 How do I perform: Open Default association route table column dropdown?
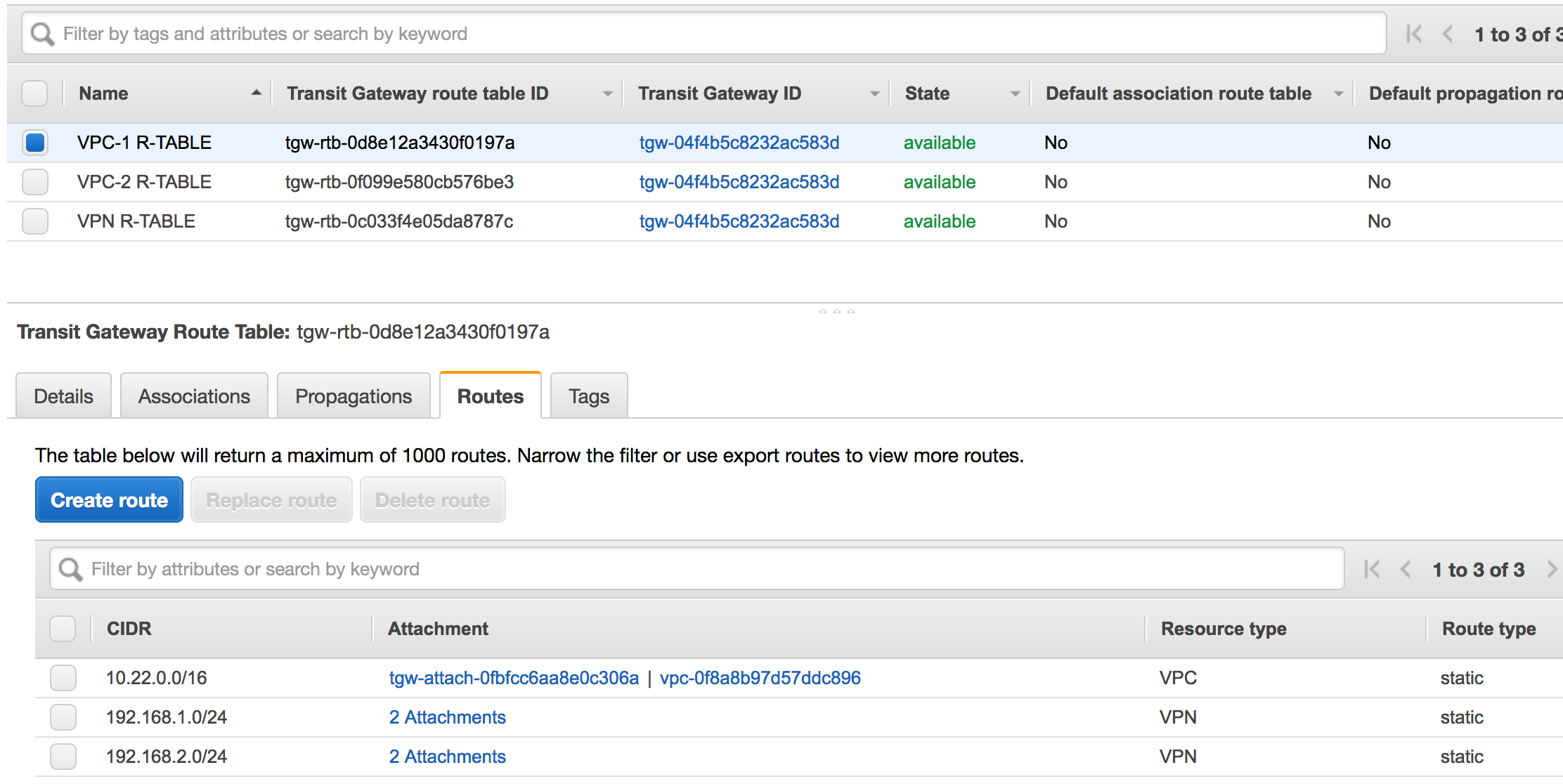(x=1339, y=94)
